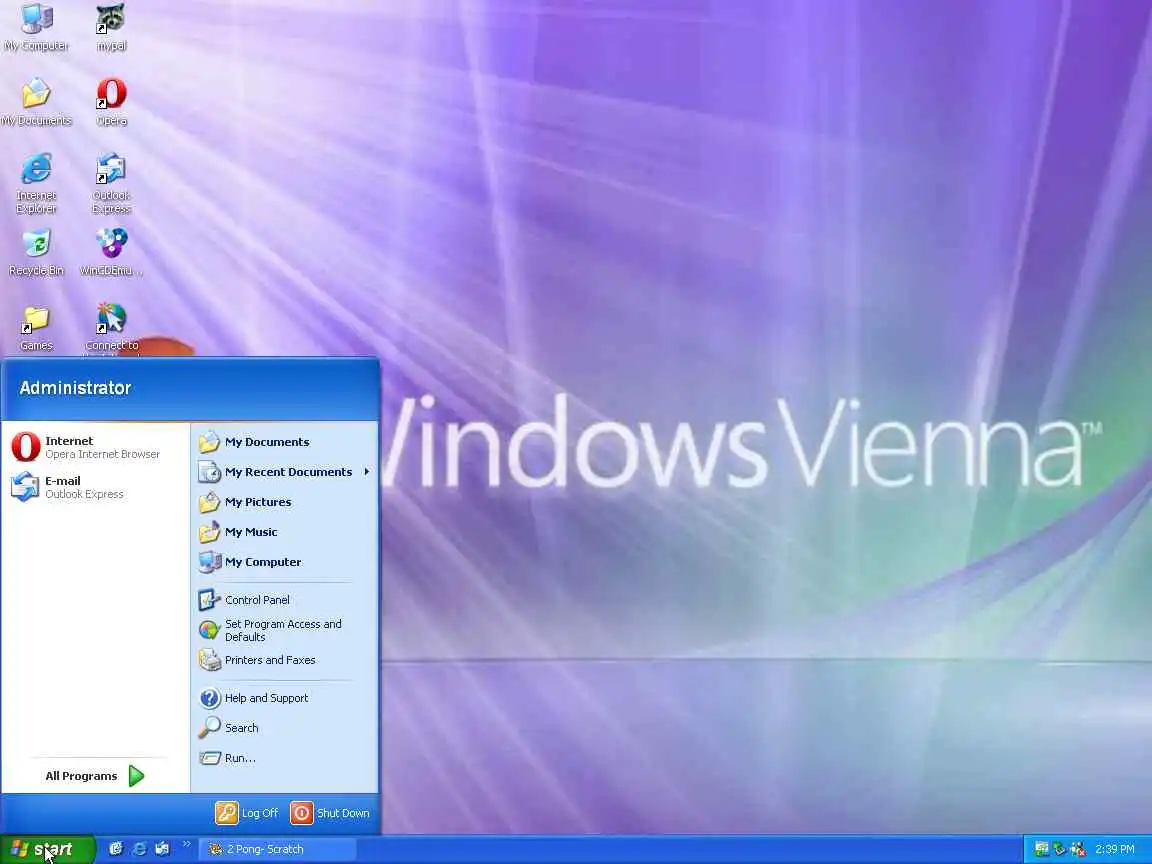This screenshot has height=864, width=1152.
Task: Open E-mail Outlook Express in Start menu
Action: pyautogui.click(x=96, y=487)
